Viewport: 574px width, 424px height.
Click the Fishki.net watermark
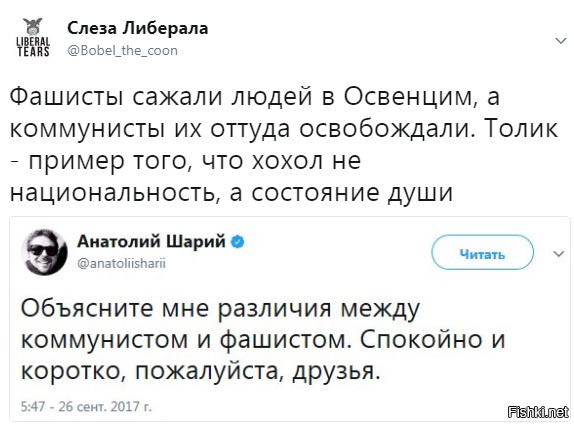539,412
